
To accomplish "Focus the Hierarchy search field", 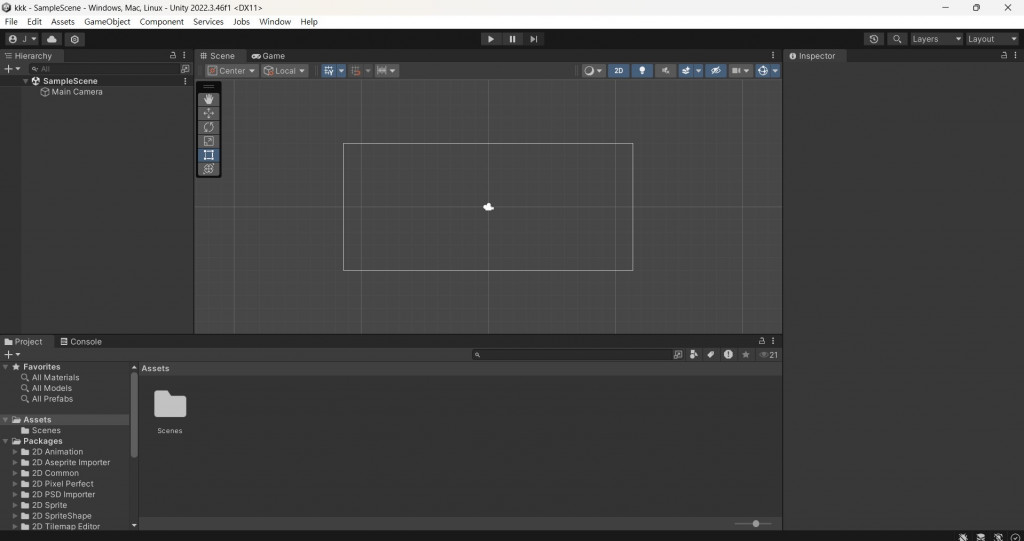I will [x=104, y=69].
